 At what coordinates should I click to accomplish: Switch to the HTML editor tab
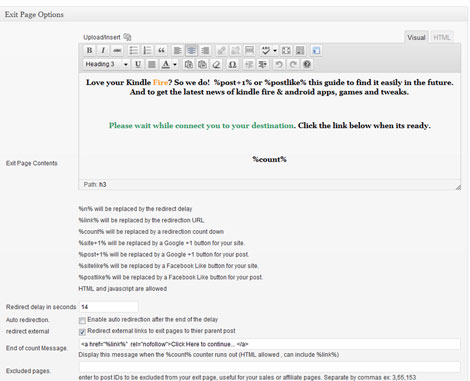(x=442, y=37)
